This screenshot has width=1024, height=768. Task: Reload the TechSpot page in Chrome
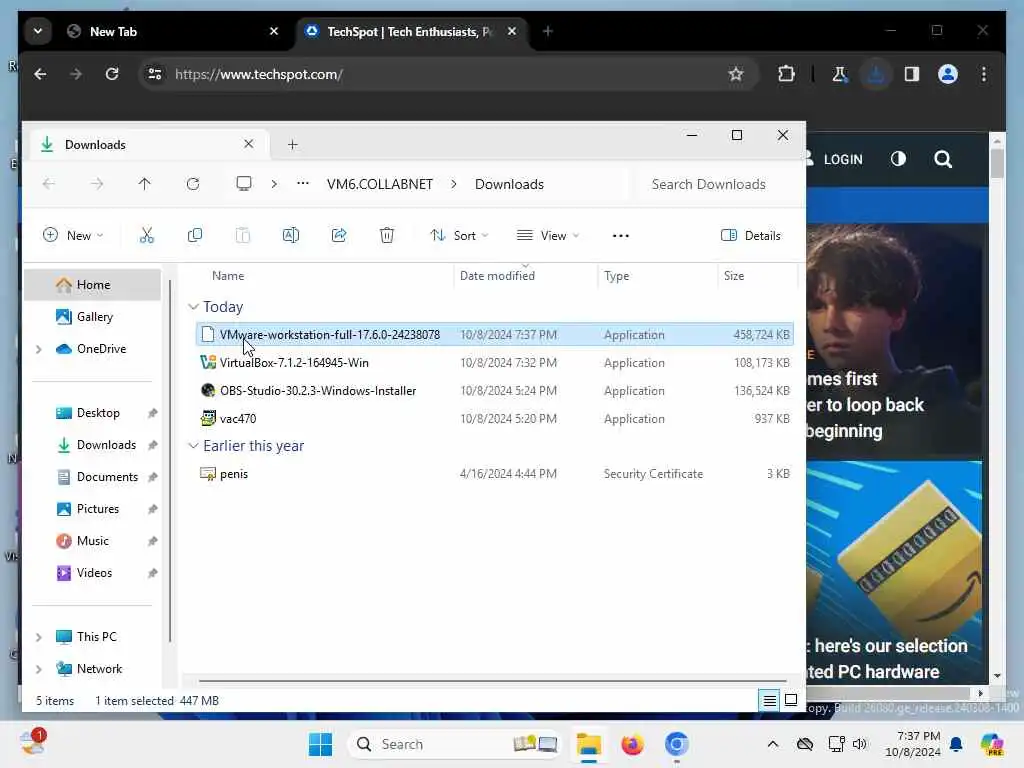112,74
